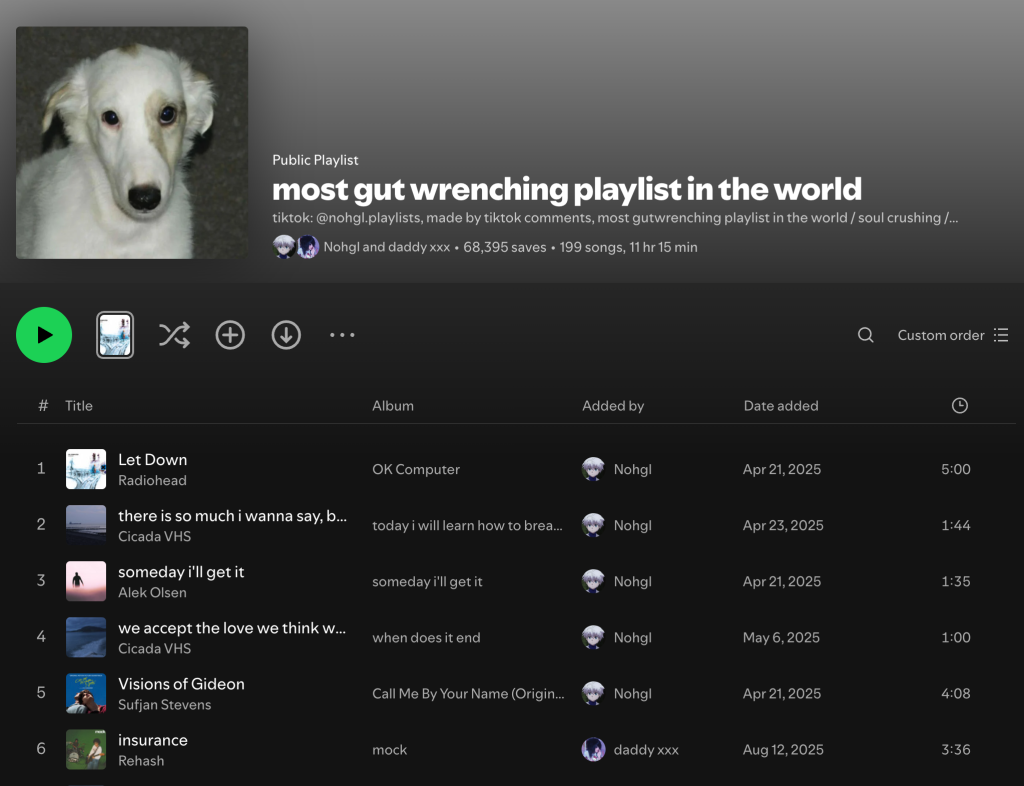Download the playlist for offline use
The height and width of the screenshot is (786, 1024).
pos(286,335)
